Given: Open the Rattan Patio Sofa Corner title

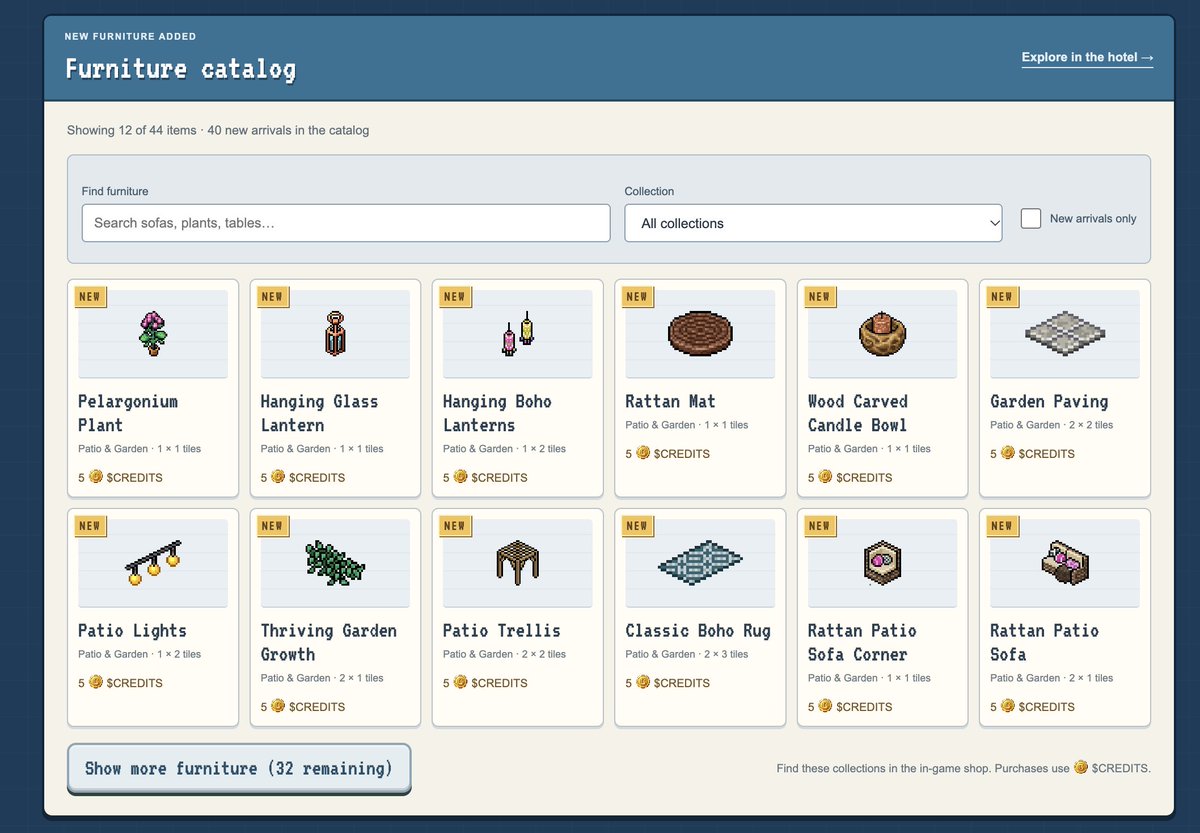Looking at the screenshot, I should [x=862, y=642].
